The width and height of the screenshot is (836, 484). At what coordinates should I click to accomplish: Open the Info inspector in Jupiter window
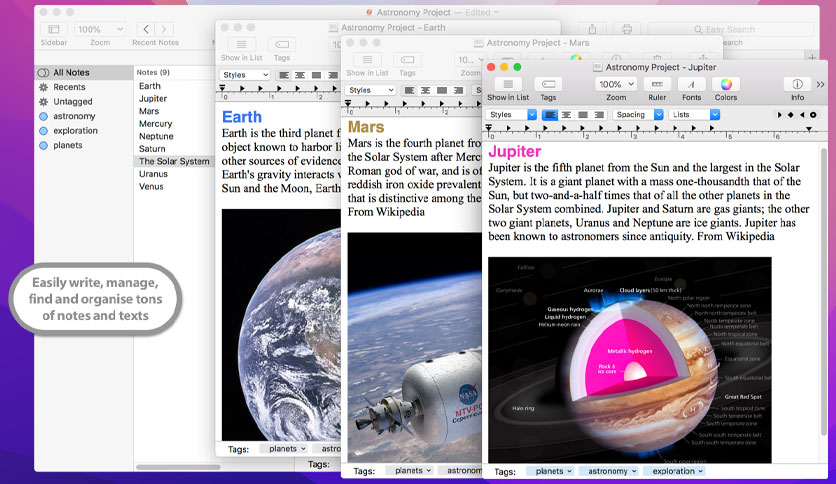coord(797,84)
